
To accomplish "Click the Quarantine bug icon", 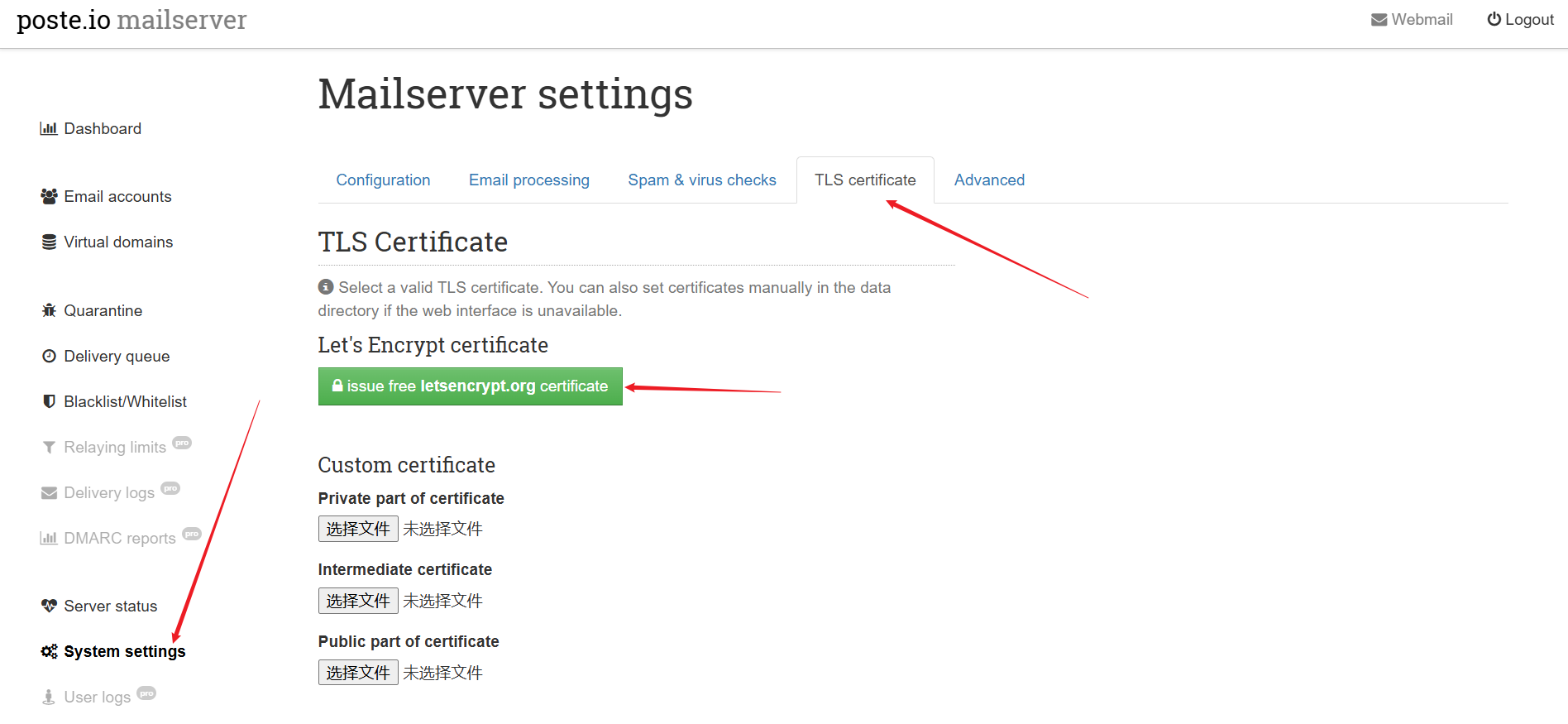I will pos(49,310).
